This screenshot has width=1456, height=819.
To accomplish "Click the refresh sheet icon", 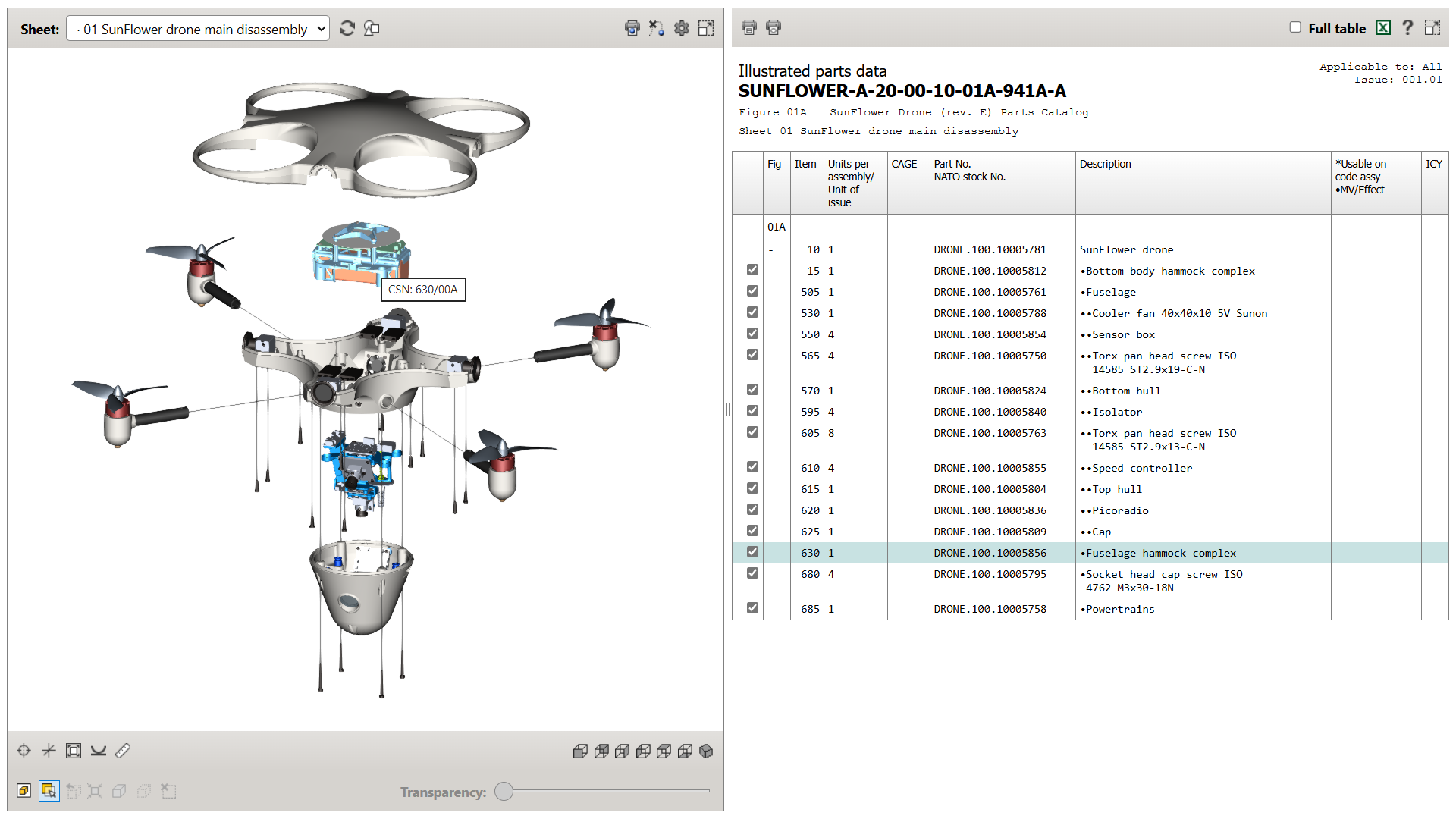I will (x=347, y=29).
